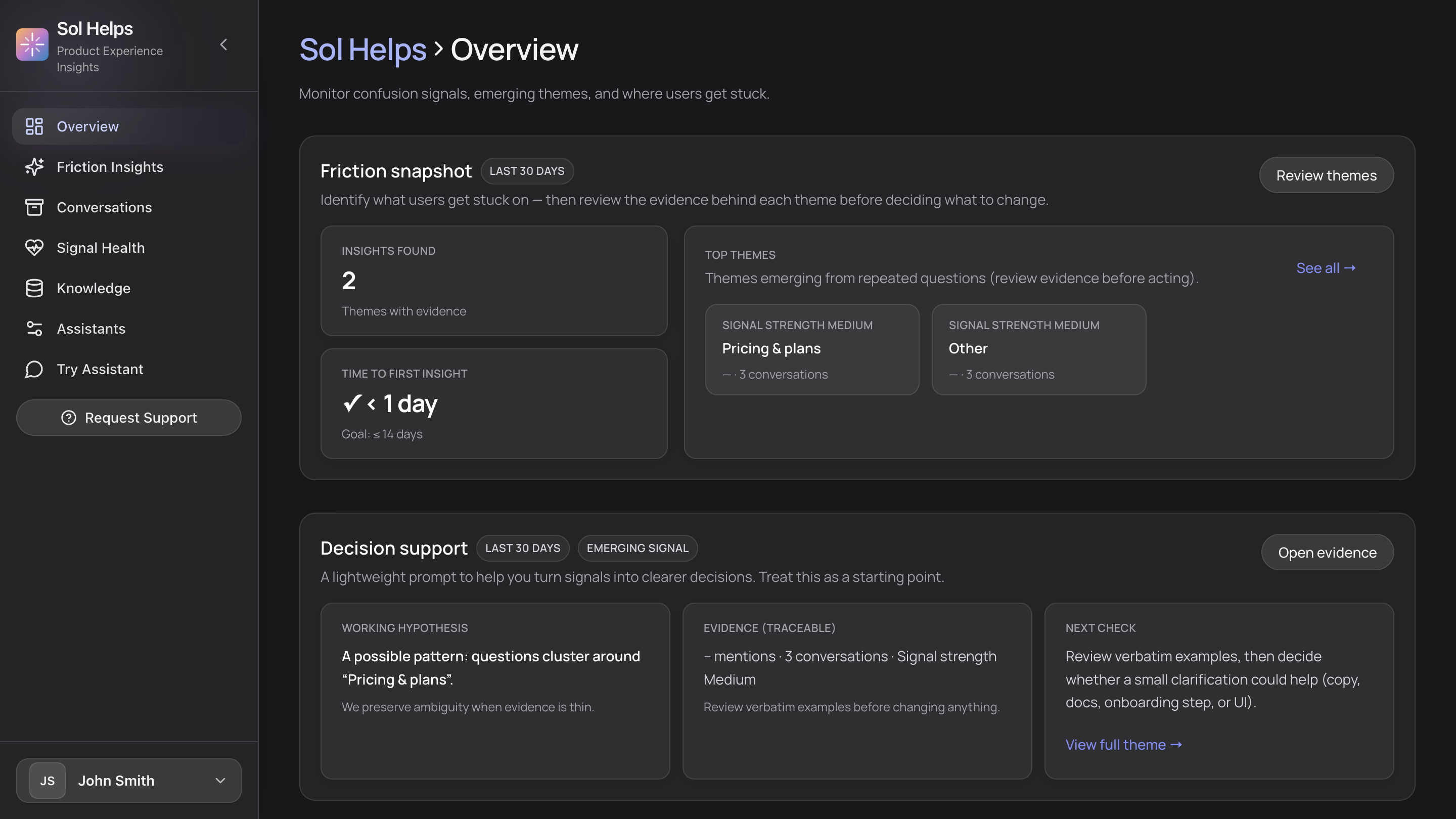
Task: Go to Friction Insights menu item
Action: coord(110,167)
